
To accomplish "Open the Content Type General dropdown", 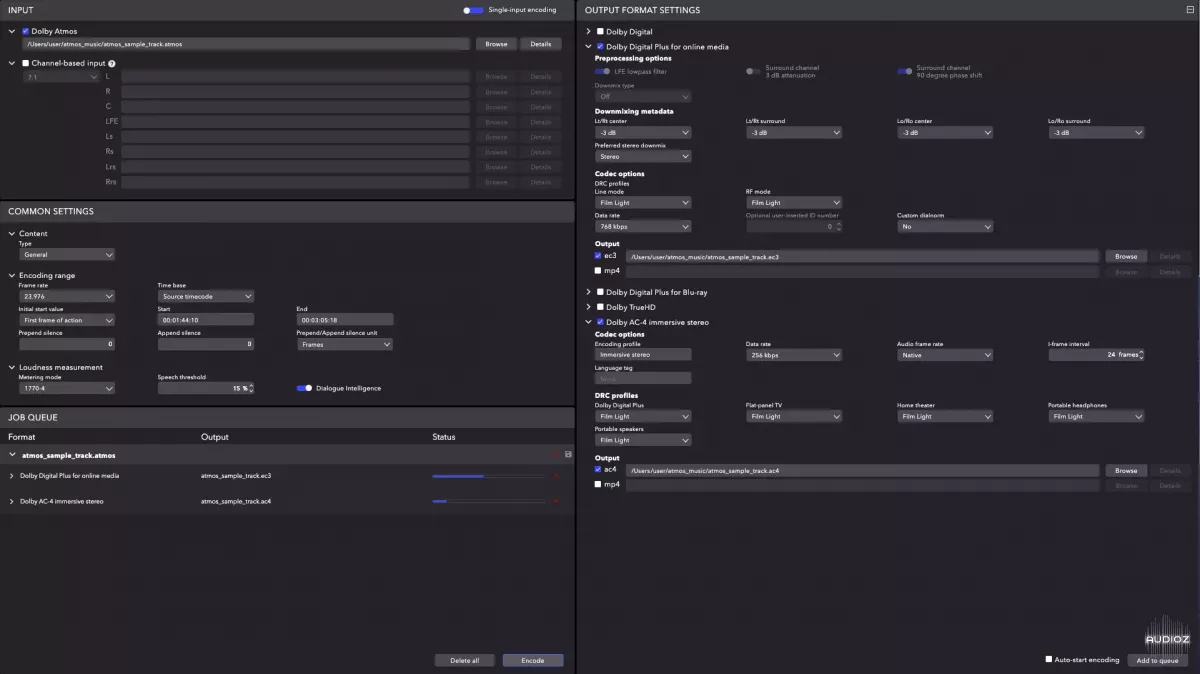I will click(67, 254).
